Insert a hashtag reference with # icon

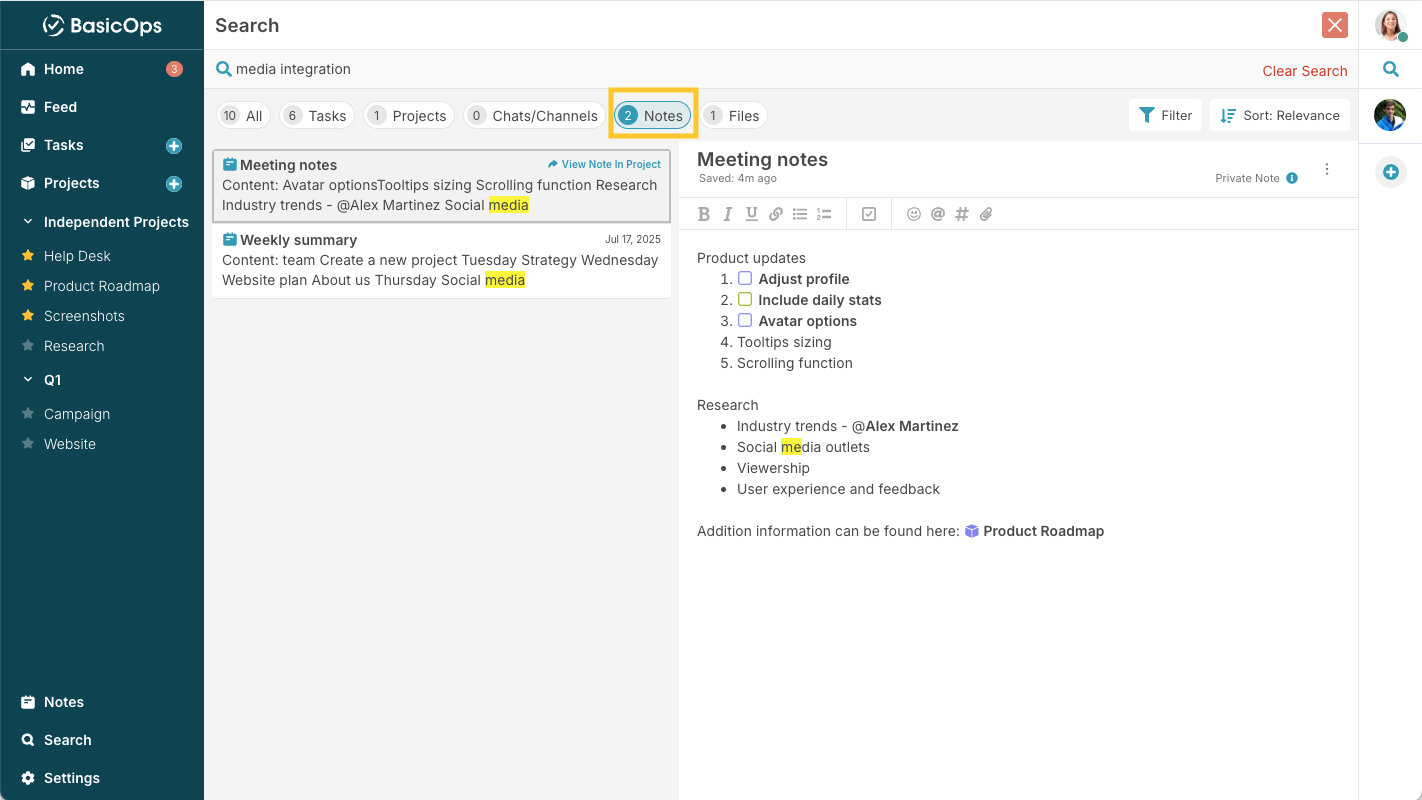(962, 214)
